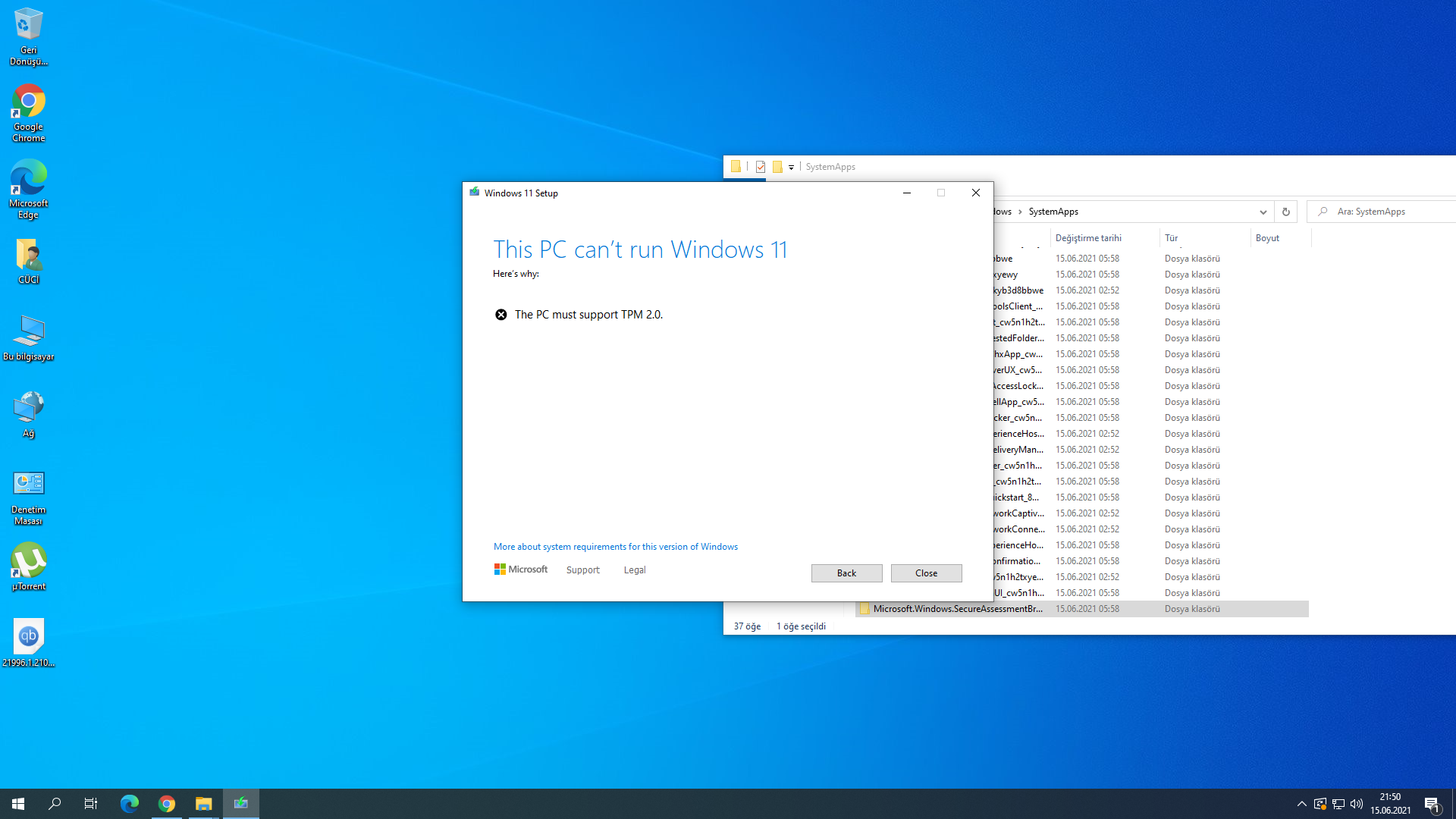Open the Legal link in Setup

point(635,570)
